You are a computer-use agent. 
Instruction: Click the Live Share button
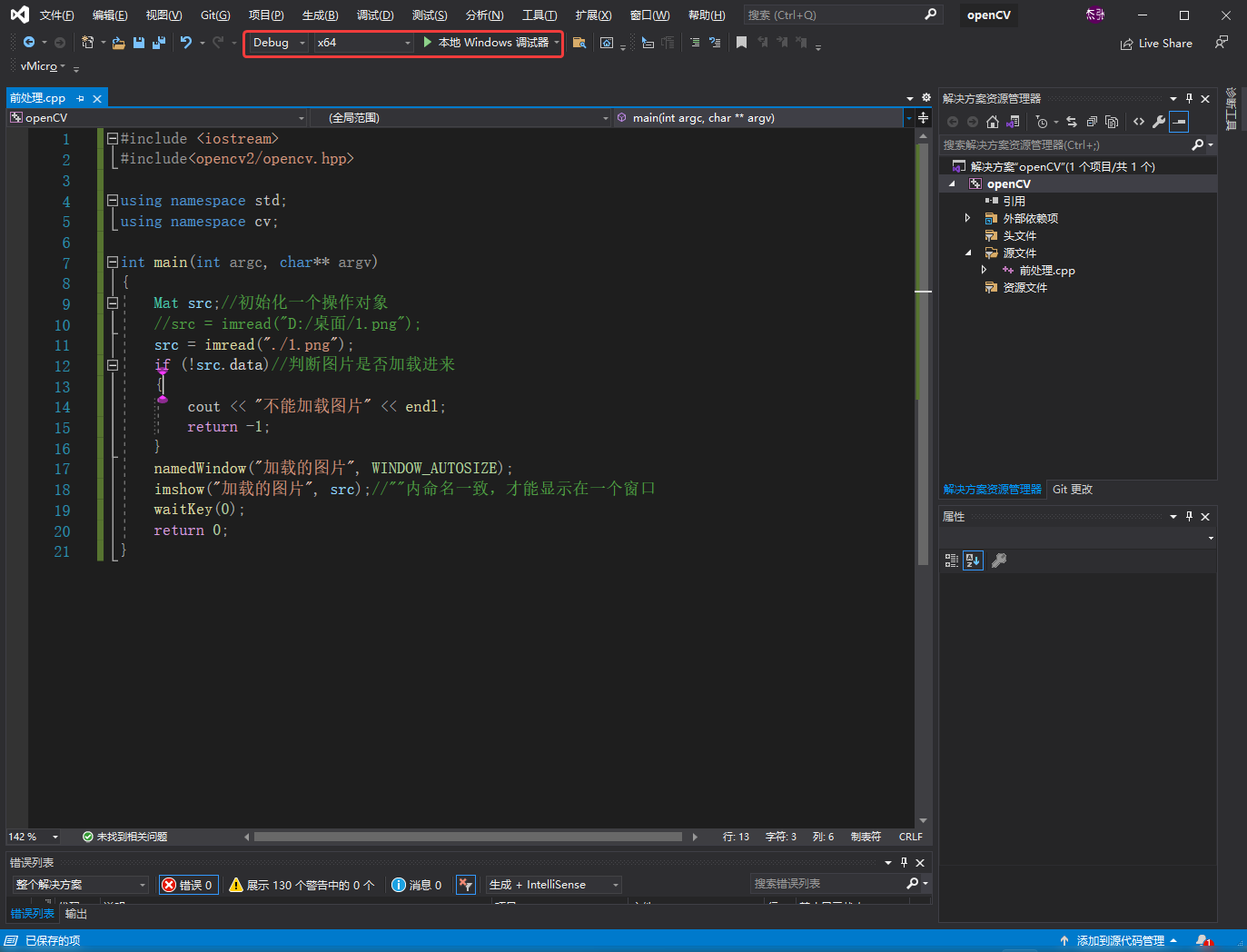[1155, 43]
